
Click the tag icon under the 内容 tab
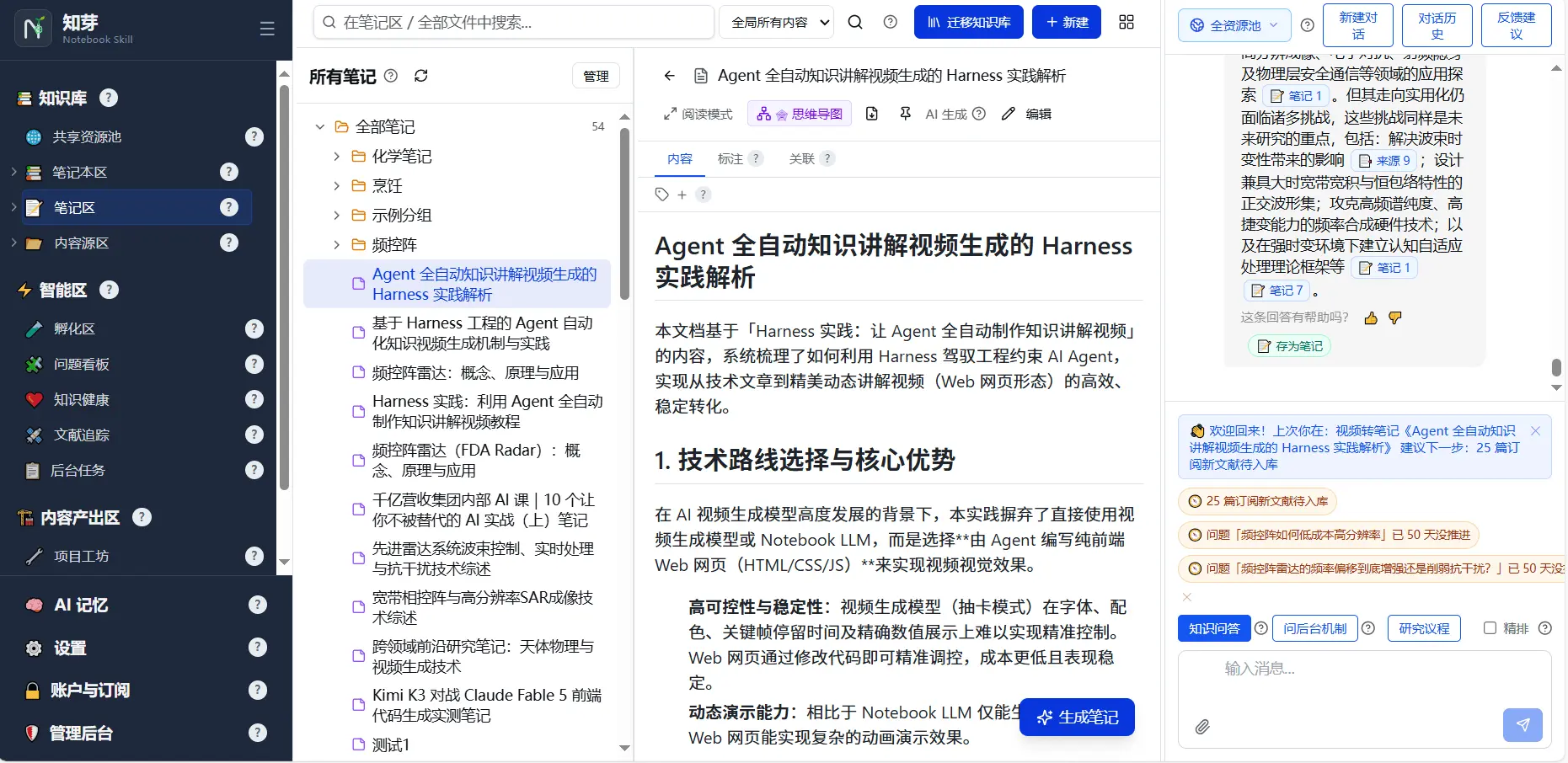(x=661, y=195)
